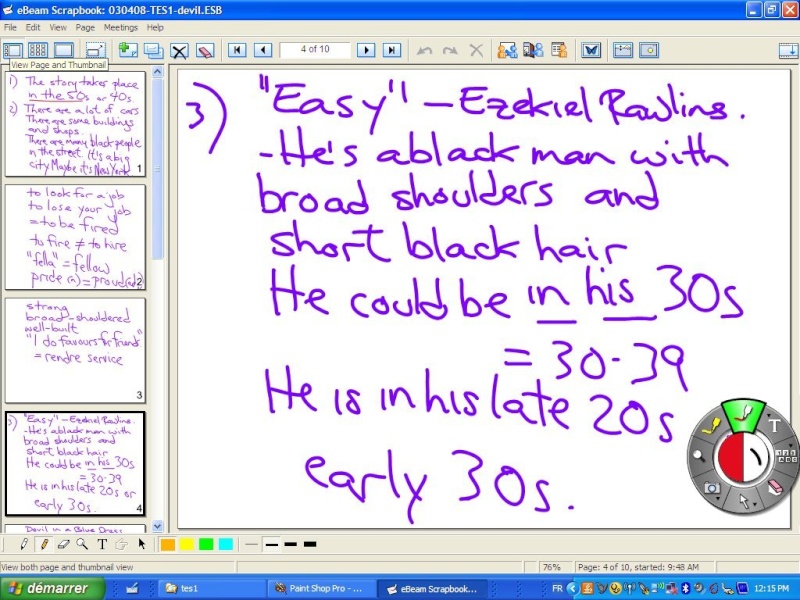Choose the yellow color swatch

click(x=187, y=544)
